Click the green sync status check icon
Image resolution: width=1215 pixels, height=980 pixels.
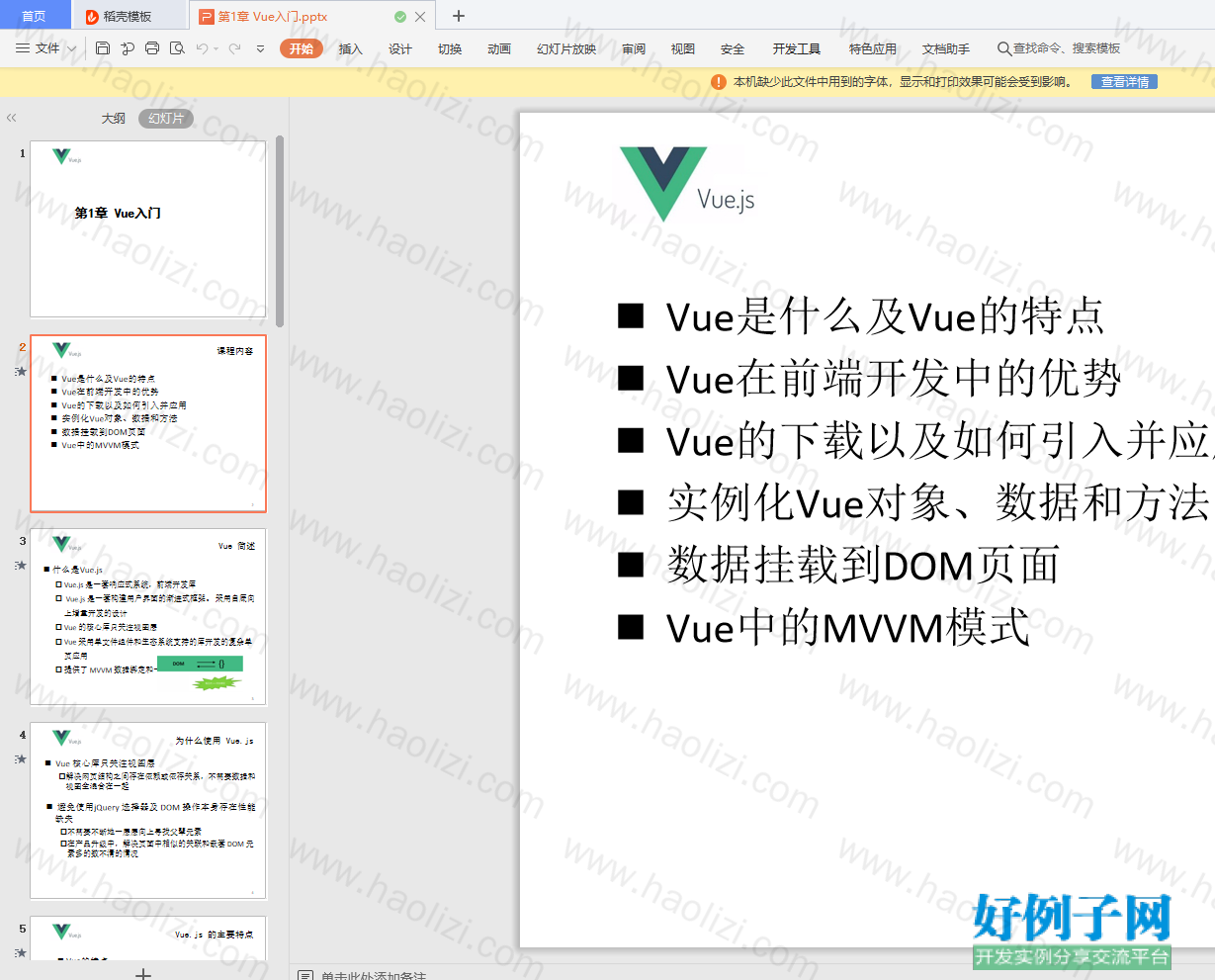point(400,17)
